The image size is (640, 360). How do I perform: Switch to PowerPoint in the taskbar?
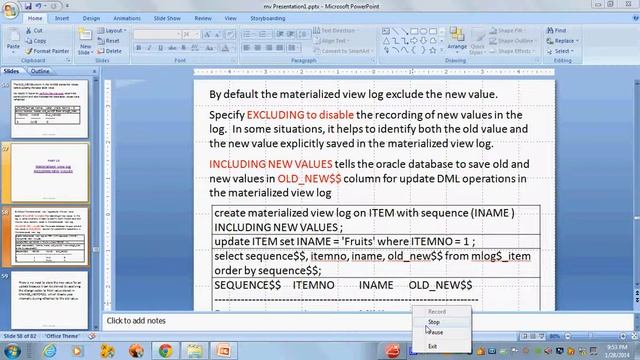[x=224, y=351]
